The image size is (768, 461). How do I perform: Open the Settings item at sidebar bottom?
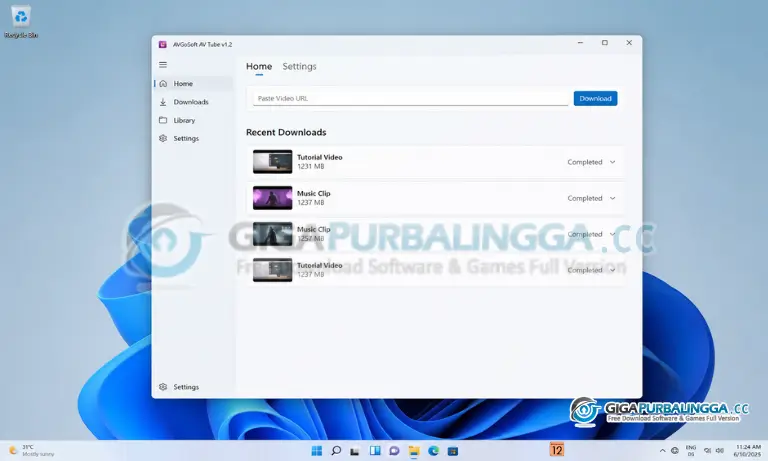(193, 387)
